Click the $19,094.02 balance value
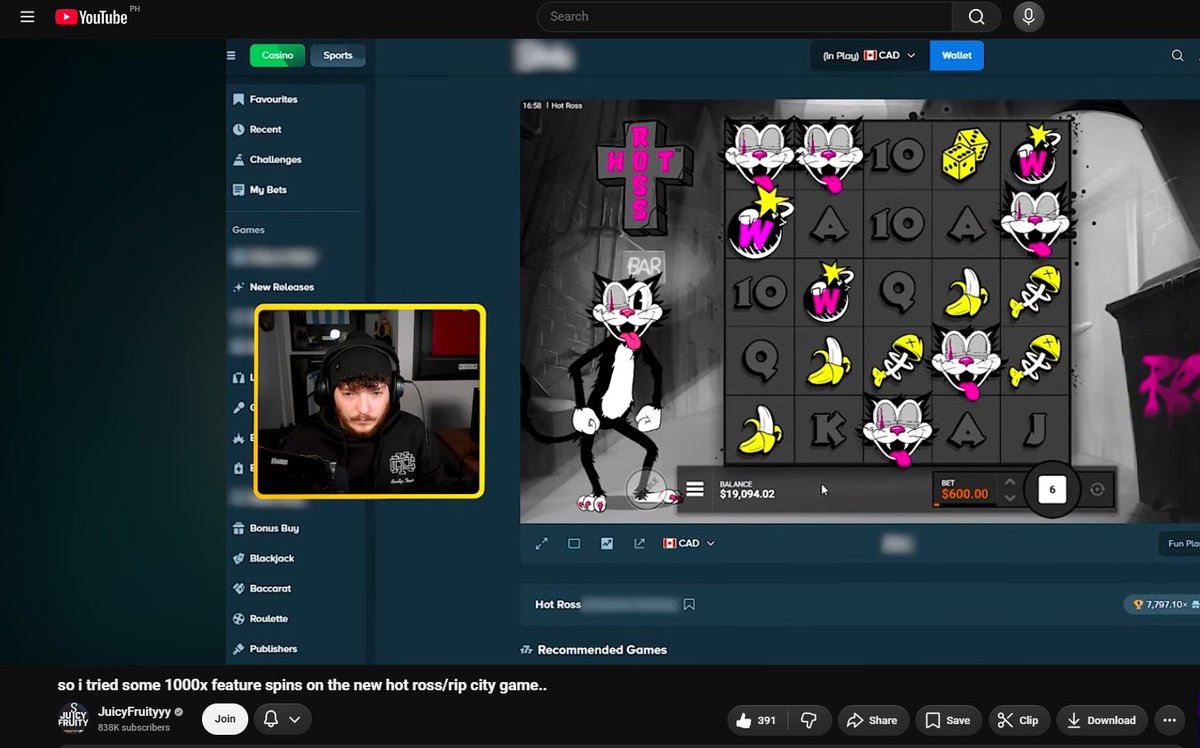Viewport: 1200px width, 748px height. (747, 494)
